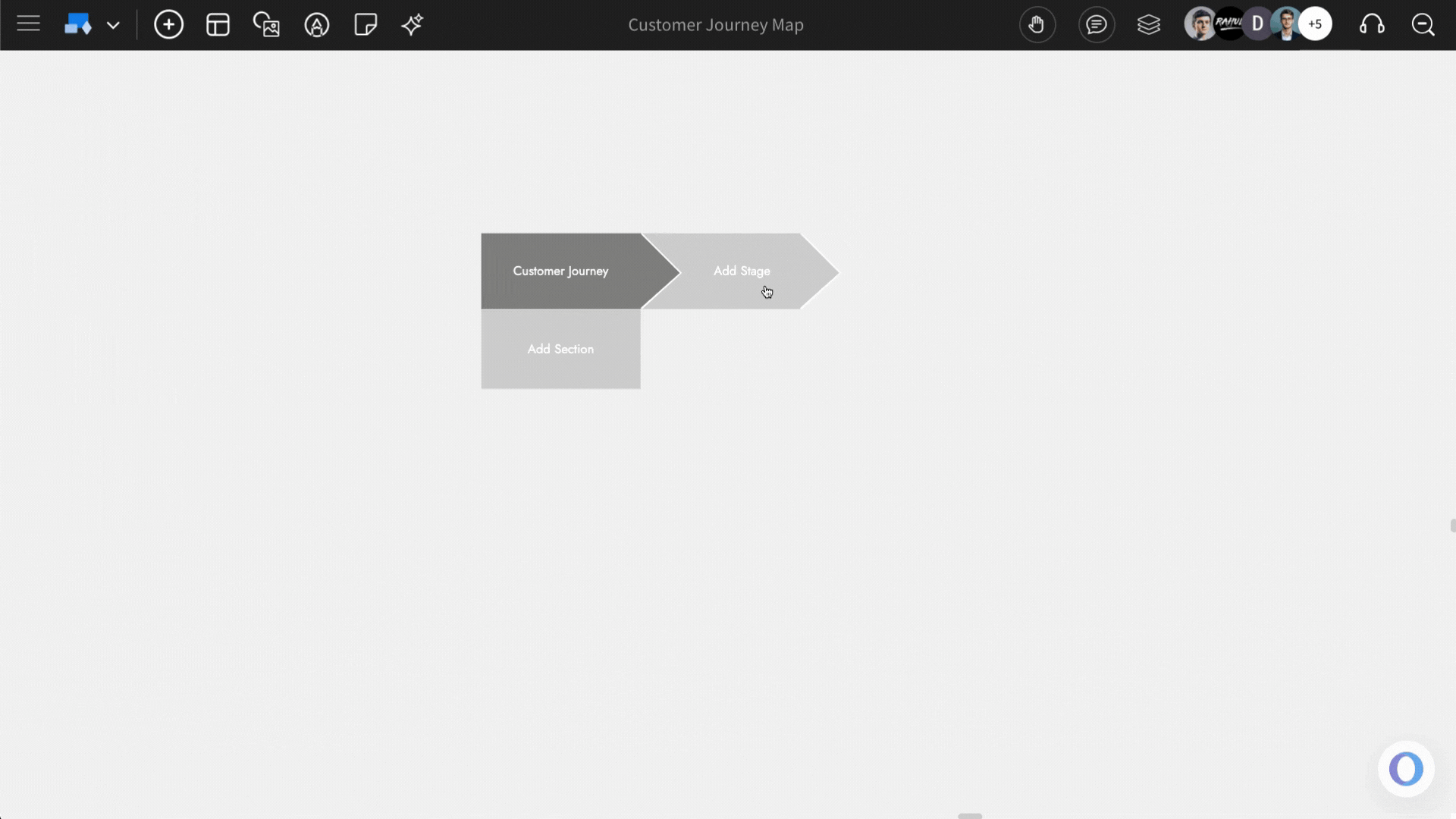Show the five hidden collaborators
This screenshot has height=819, width=1456.
click(1316, 24)
